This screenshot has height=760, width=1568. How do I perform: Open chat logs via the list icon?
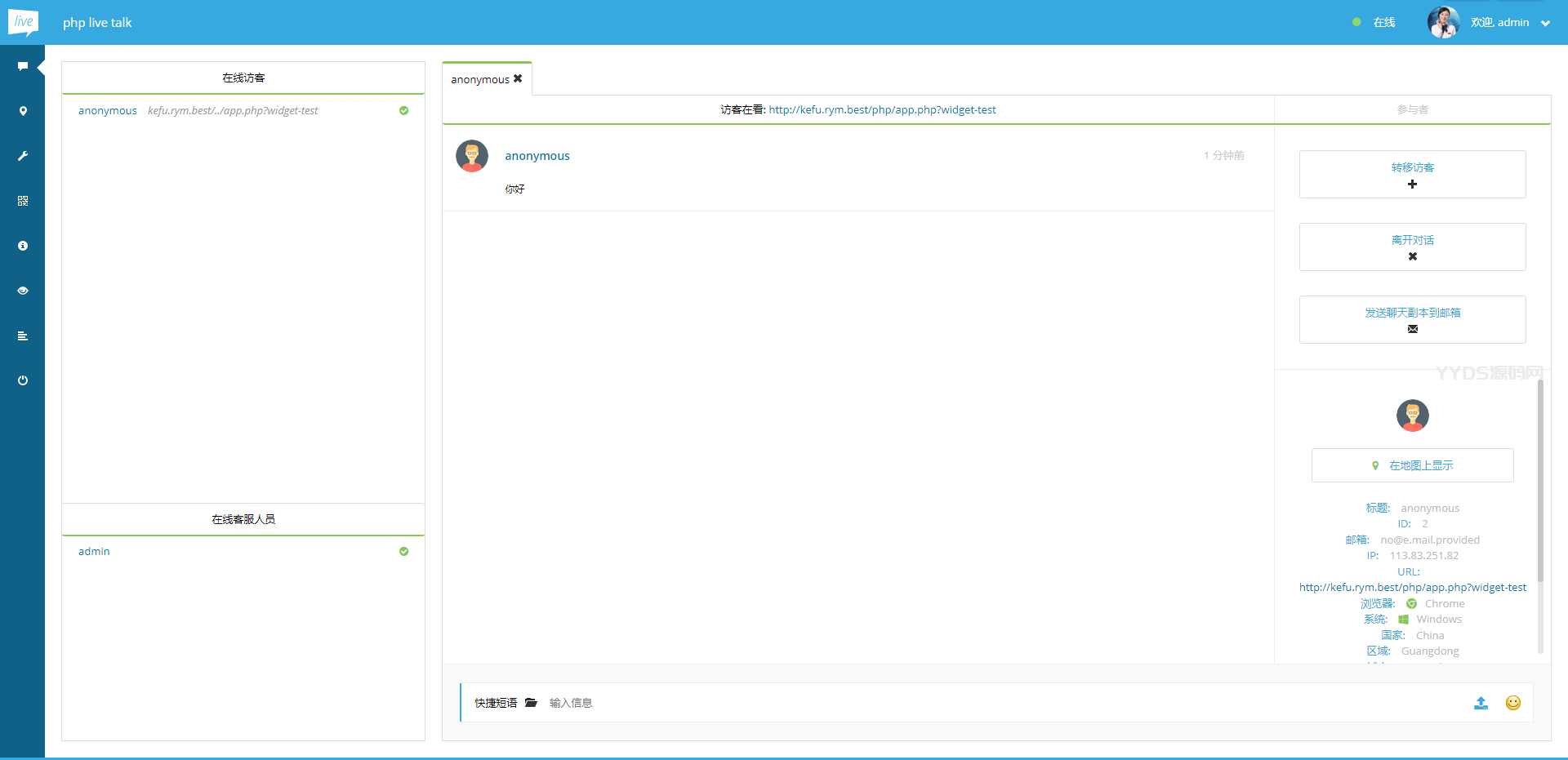click(x=23, y=335)
